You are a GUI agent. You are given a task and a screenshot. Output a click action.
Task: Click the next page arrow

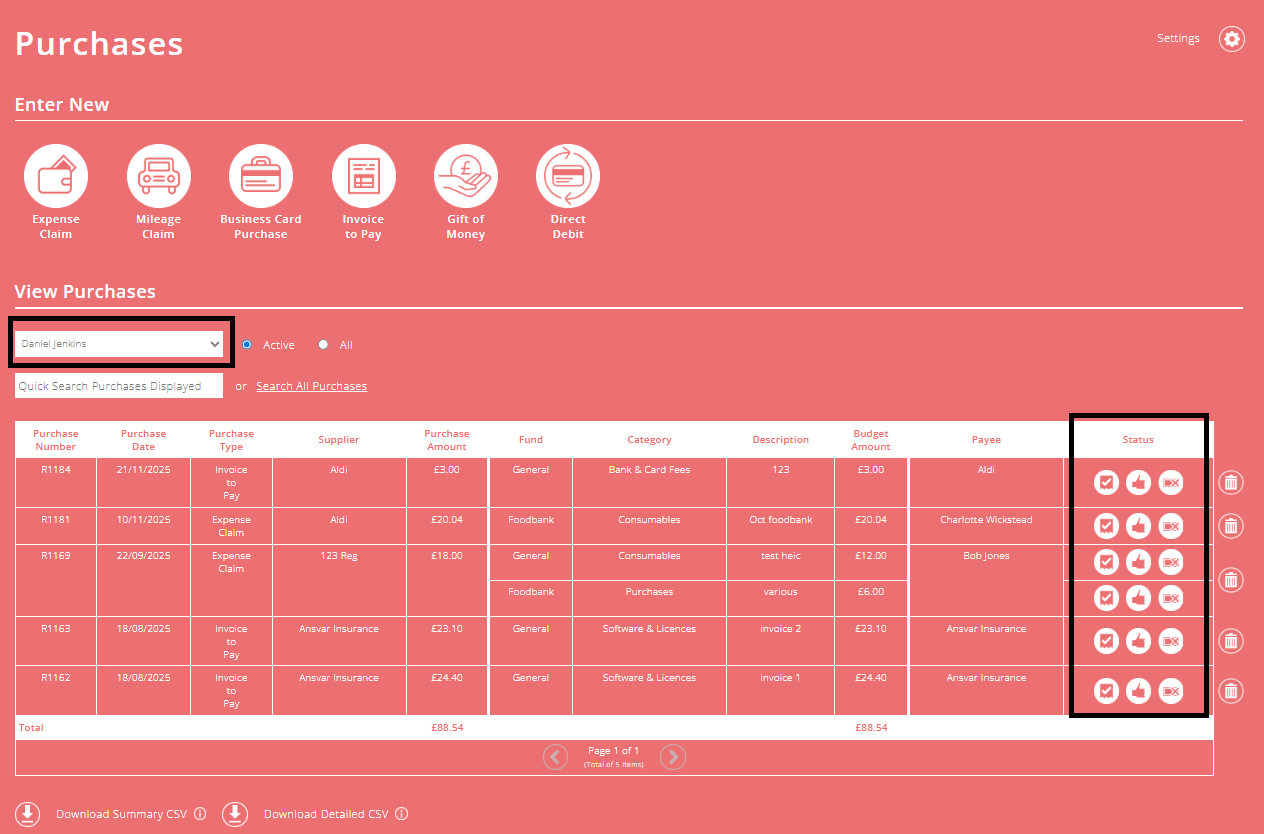[x=672, y=757]
